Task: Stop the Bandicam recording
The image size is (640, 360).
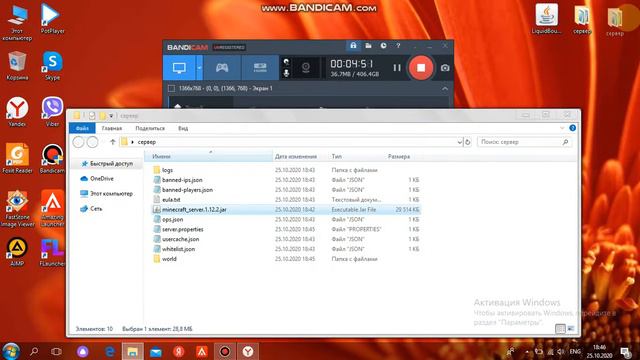Action: click(x=421, y=68)
